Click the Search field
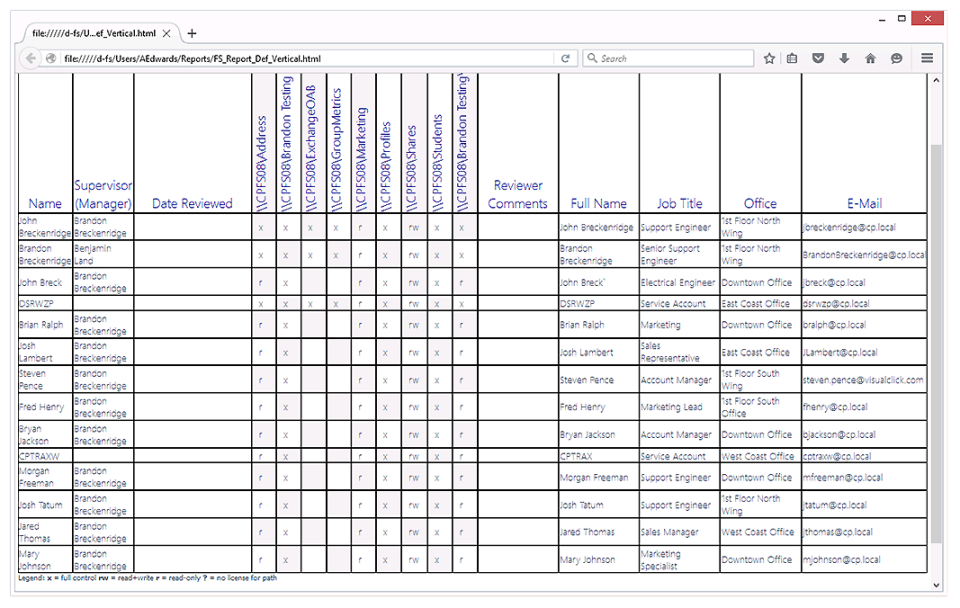This screenshot has width=960, height=608. [670, 58]
